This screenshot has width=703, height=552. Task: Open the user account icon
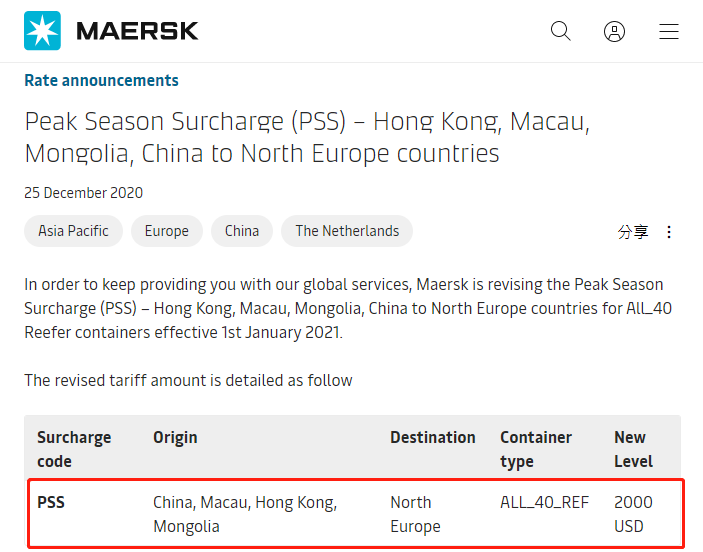point(614,31)
